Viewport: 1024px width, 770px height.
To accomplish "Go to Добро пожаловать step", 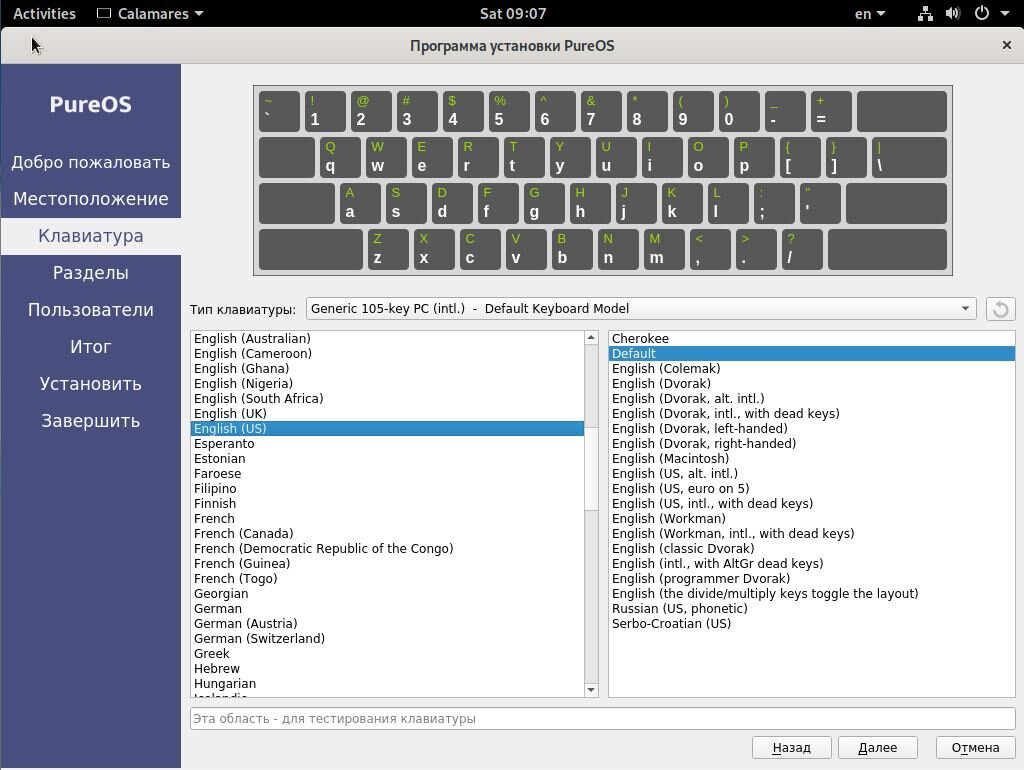I will pyautogui.click(x=91, y=162).
